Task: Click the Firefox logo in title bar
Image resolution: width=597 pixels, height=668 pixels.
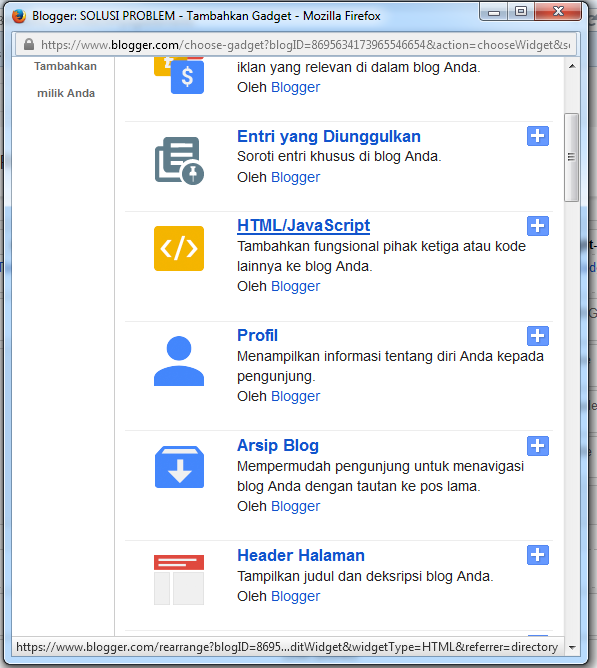Action: 19,16
